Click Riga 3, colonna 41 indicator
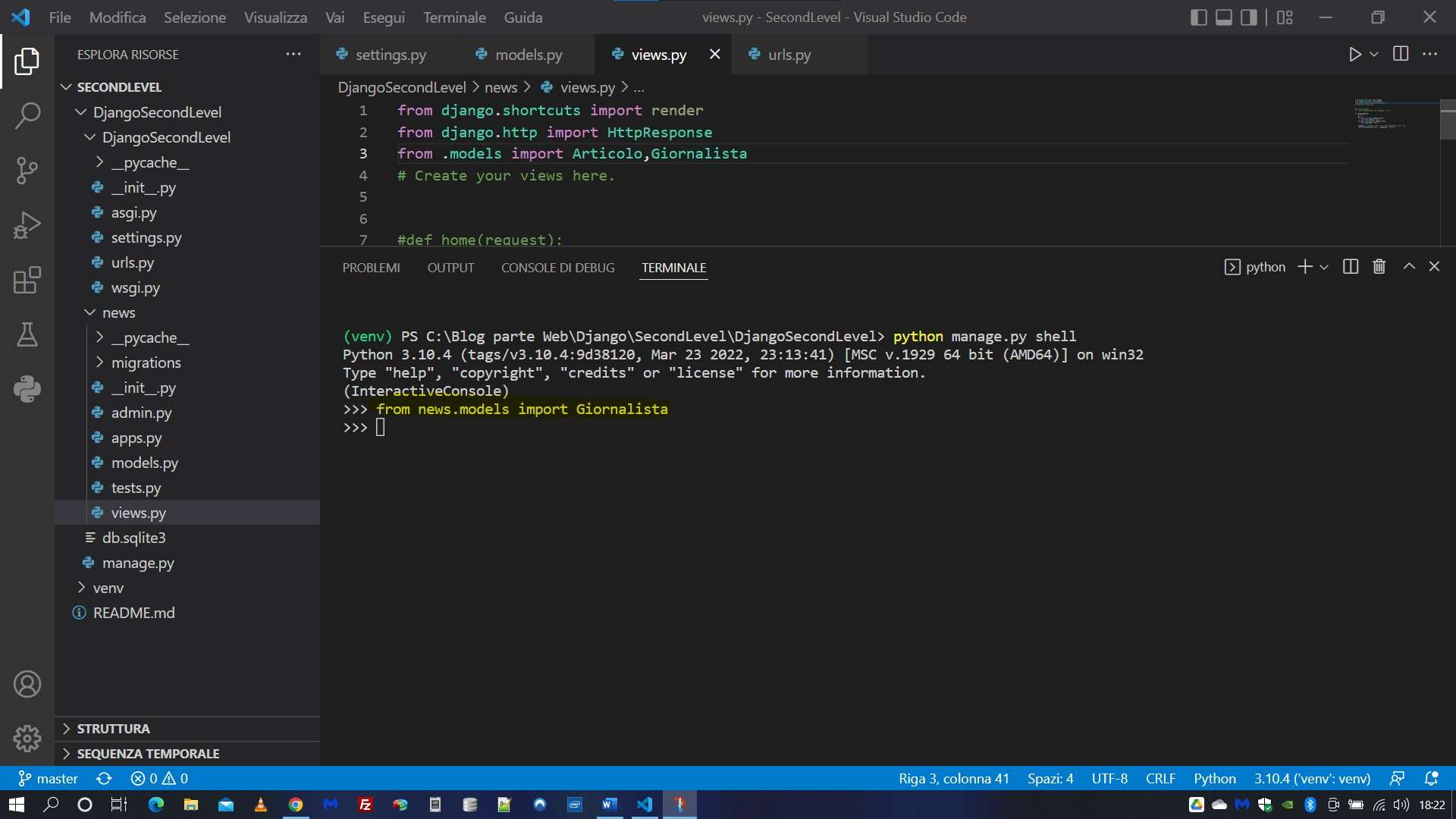The height and width of the screenshot is (819, 1456). pyautogui.click(x=953, y=779)
